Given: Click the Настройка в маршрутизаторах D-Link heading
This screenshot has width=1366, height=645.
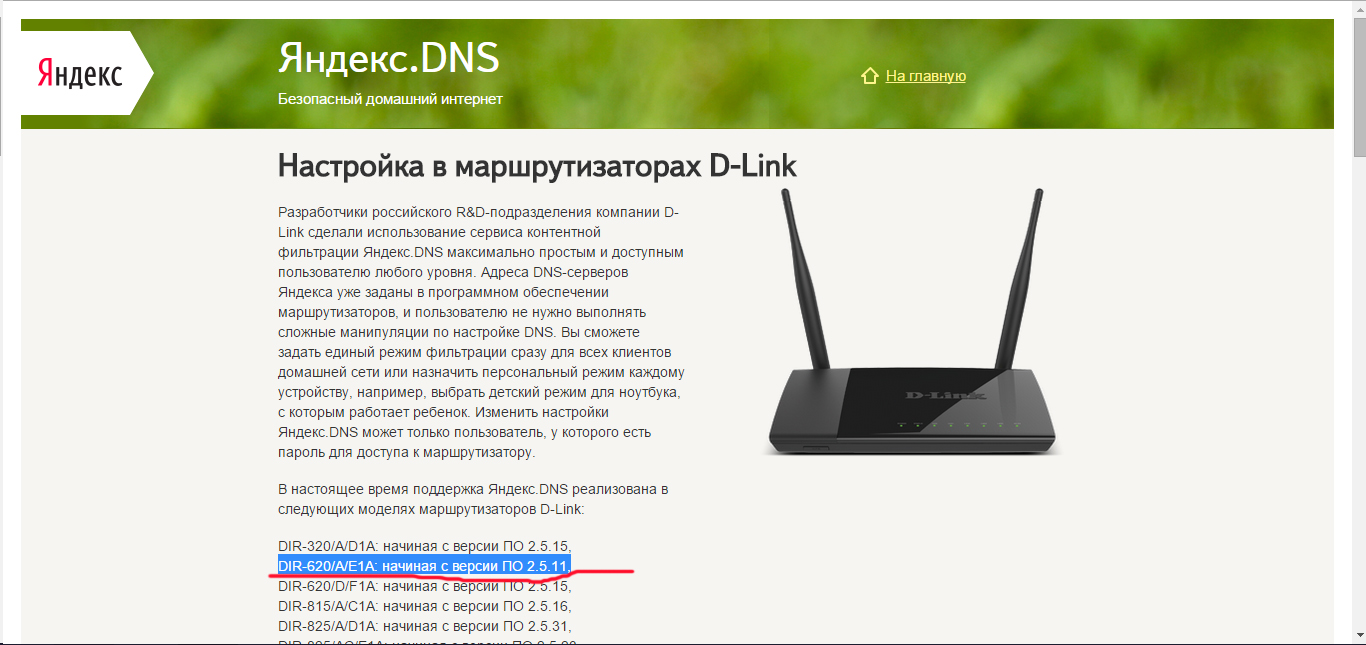Looking at the screenshot, I should coord(537,165).
